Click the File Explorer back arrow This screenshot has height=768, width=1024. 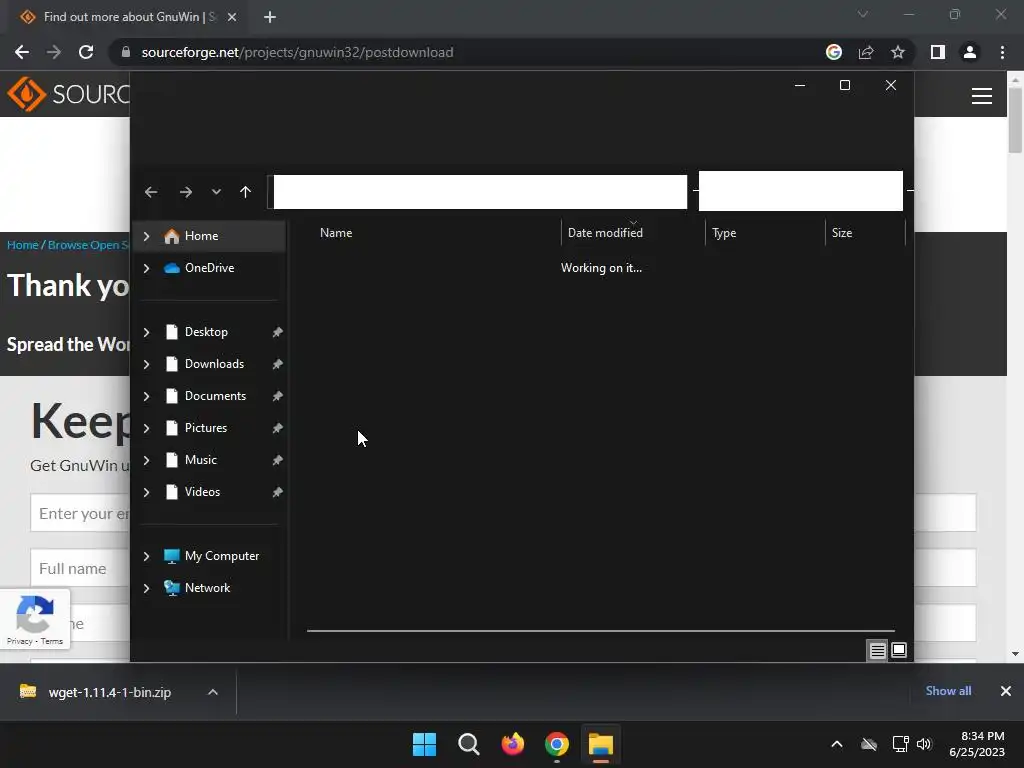click(151, 192)
